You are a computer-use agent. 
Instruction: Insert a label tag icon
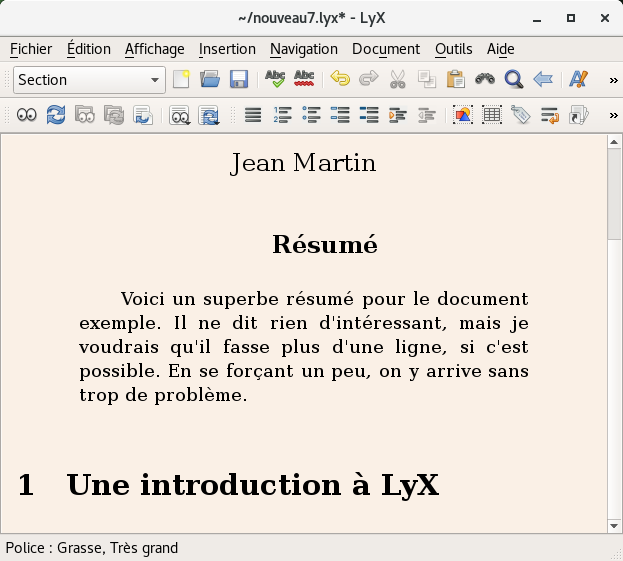click(x=521, y=115)
